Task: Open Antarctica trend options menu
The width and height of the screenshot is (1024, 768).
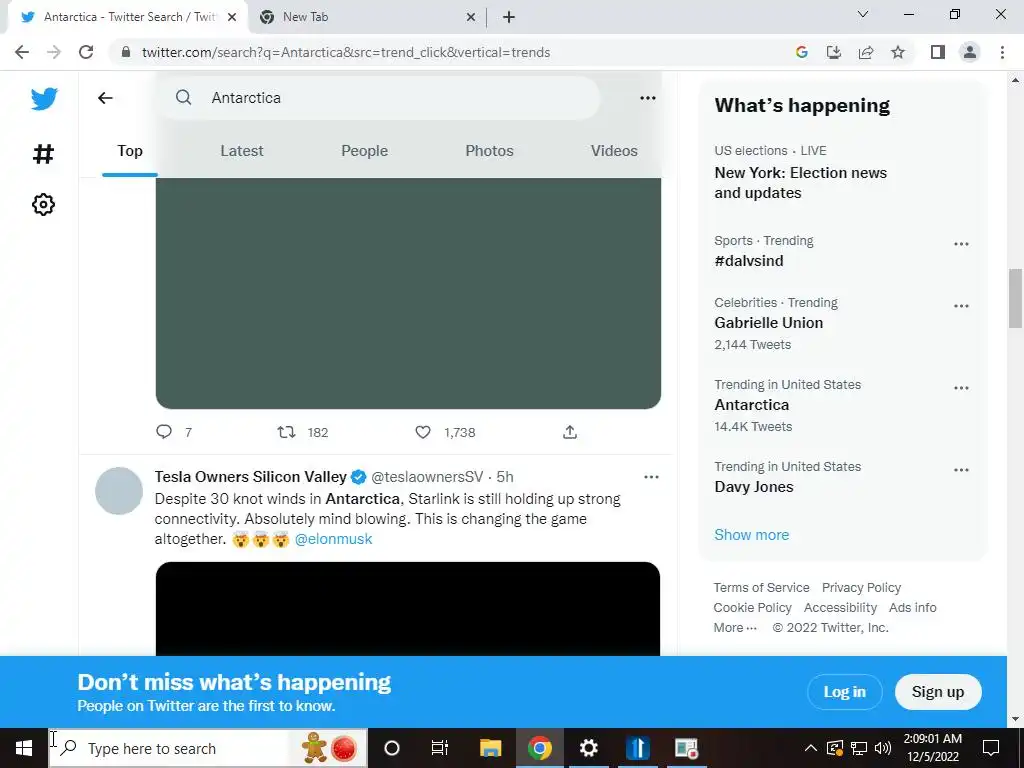Action: tap(961, 387)
